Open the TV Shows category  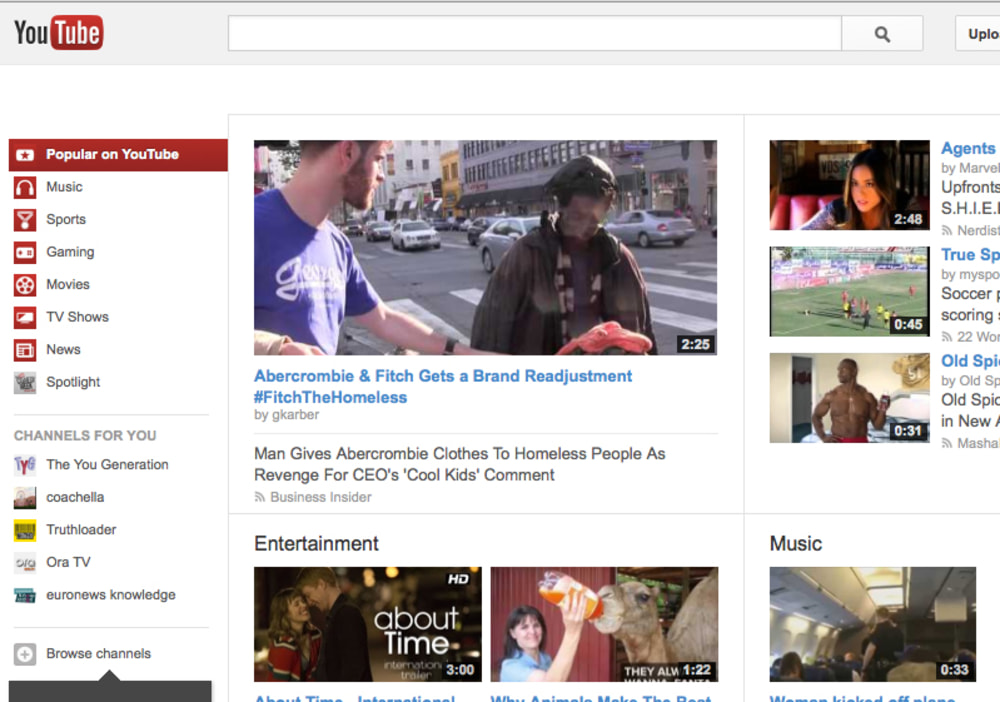[x=77, y=317]
